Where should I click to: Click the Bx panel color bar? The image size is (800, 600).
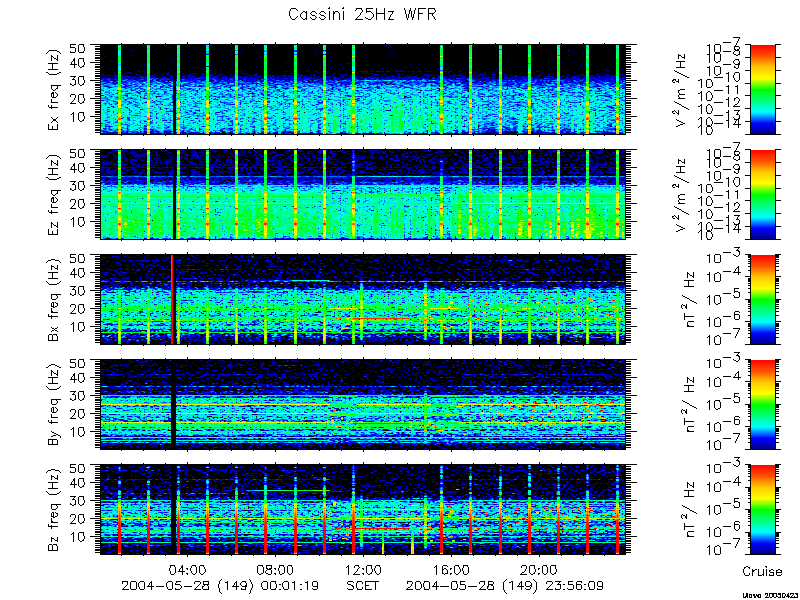pos(762,299)
